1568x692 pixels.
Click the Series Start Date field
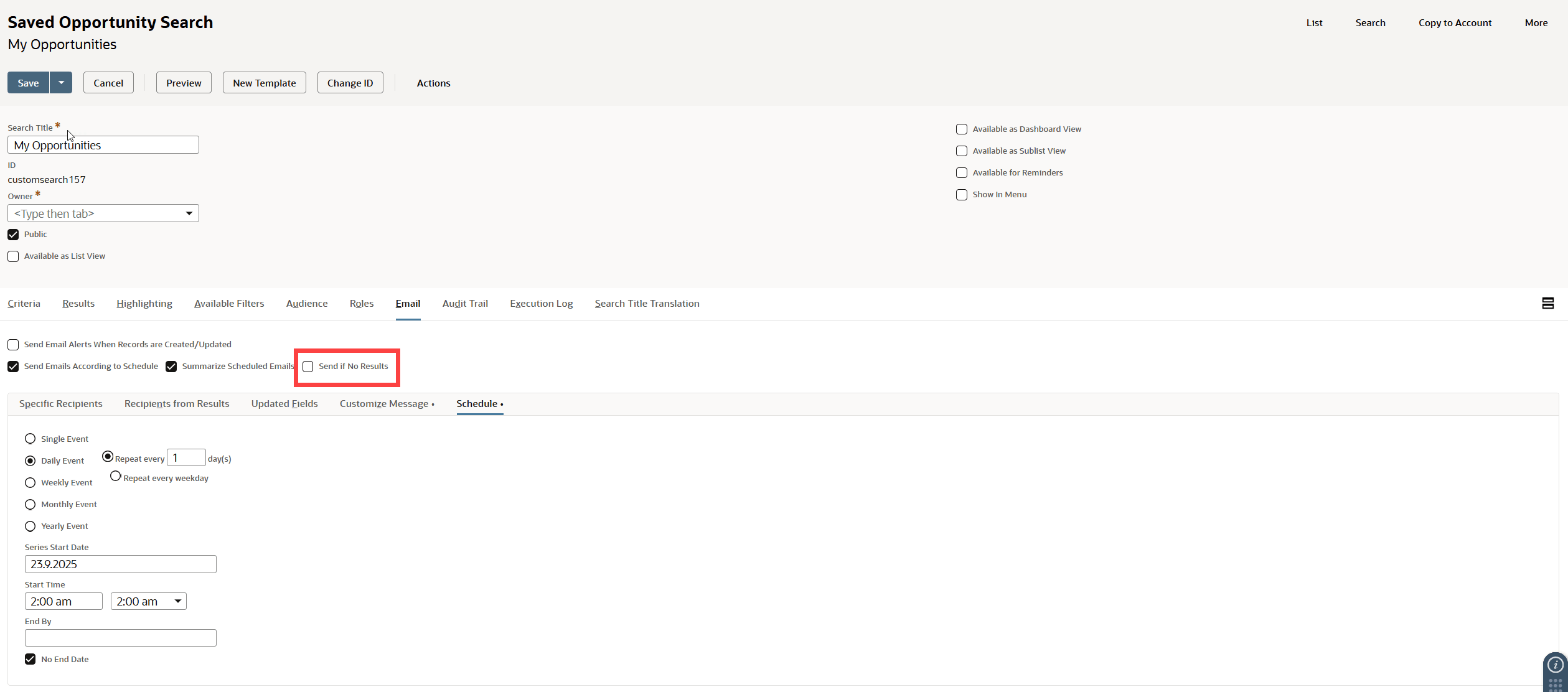pos(121,564)
